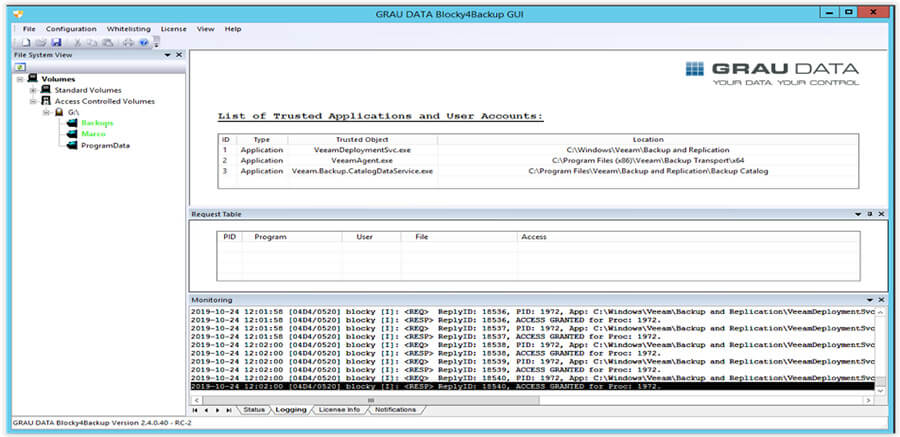The width and height of the screenshot is (900, 437).
Task: Click the Location column header in trusted list
Action: pyautogui.click(x=648, y=140)
